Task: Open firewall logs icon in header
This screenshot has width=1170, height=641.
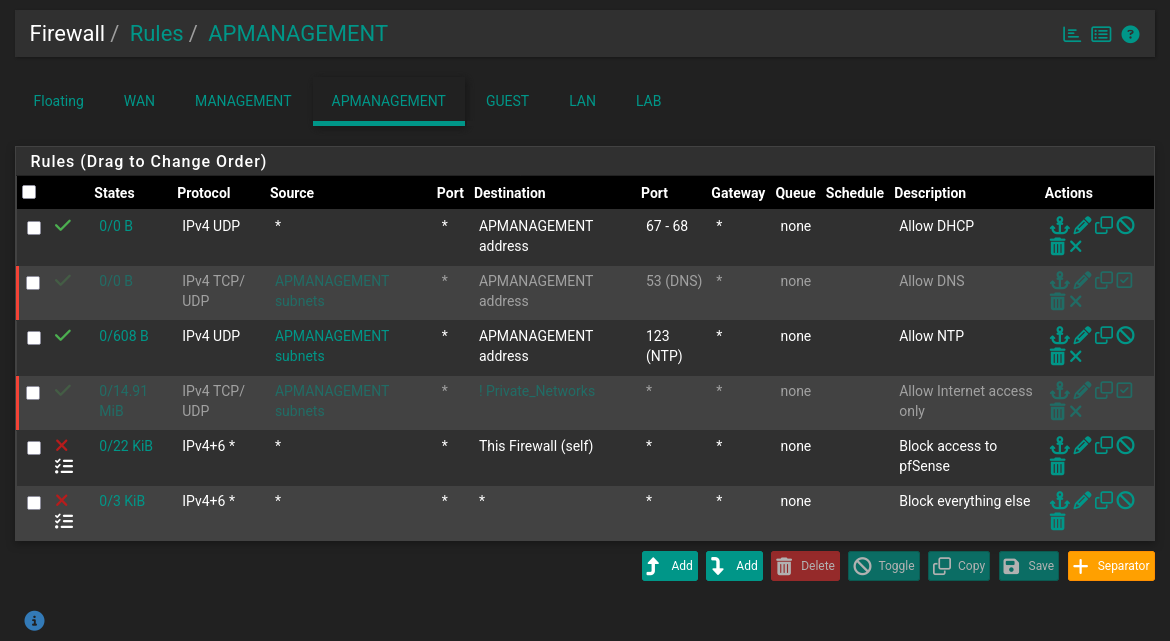Action: (x=1101, y=34)
